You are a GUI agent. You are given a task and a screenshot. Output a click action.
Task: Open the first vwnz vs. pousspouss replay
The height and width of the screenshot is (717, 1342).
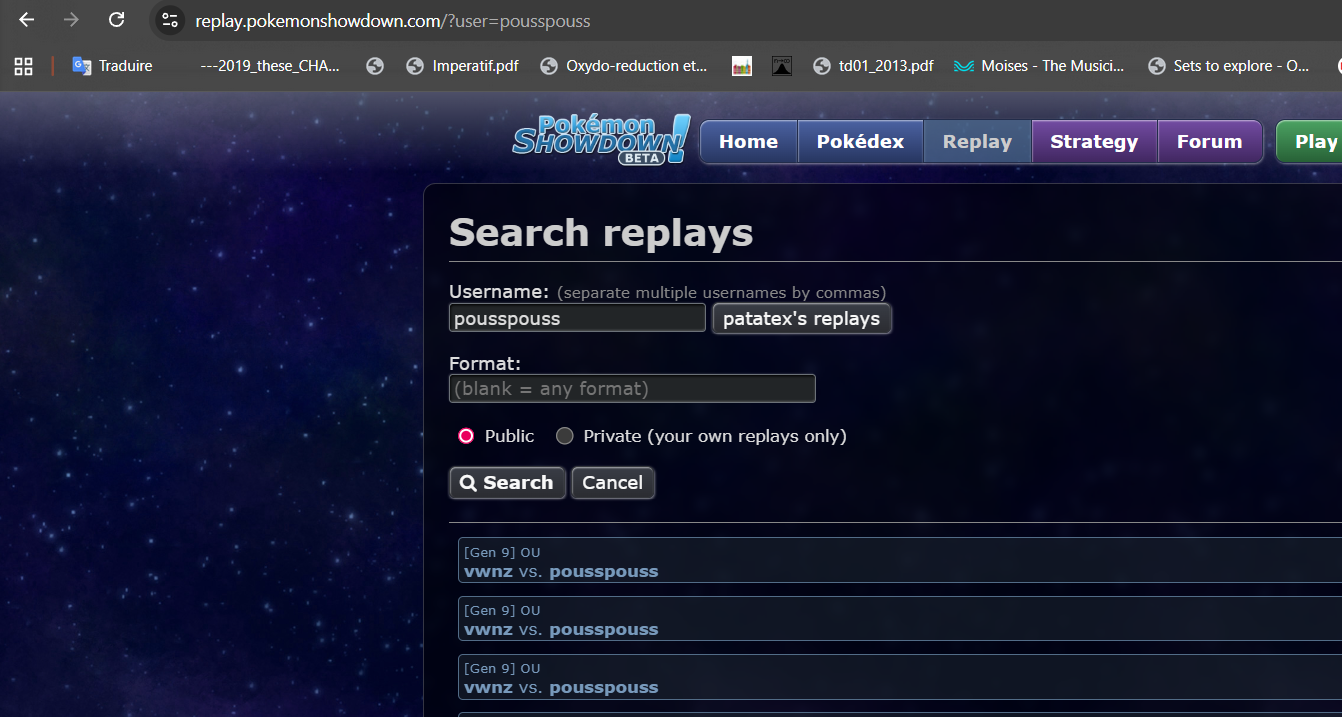point(561,572)
